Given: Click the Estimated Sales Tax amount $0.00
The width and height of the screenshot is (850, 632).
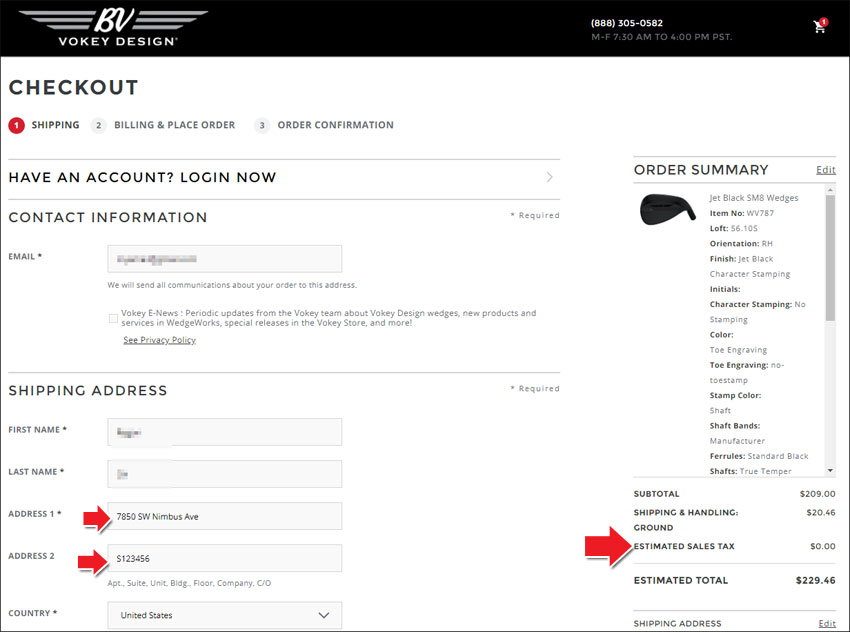Looking at the screenshot, I should click(823, 546).
